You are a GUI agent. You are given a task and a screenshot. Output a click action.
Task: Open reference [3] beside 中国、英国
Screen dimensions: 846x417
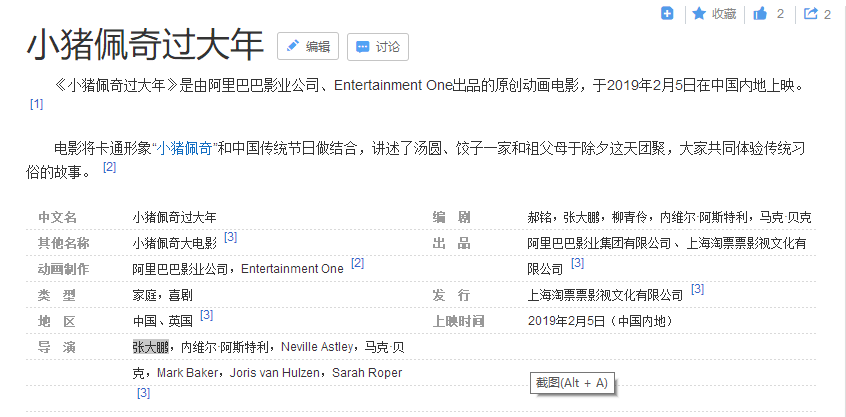click(206, 315)
